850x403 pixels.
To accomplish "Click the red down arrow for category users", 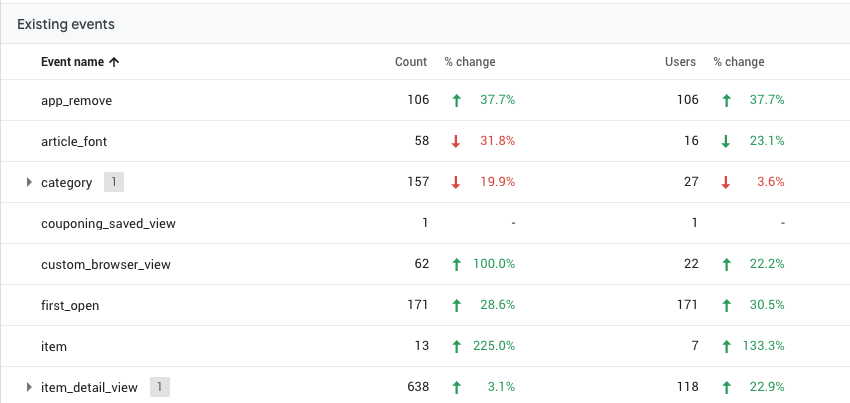I will [x=726, y=182].
